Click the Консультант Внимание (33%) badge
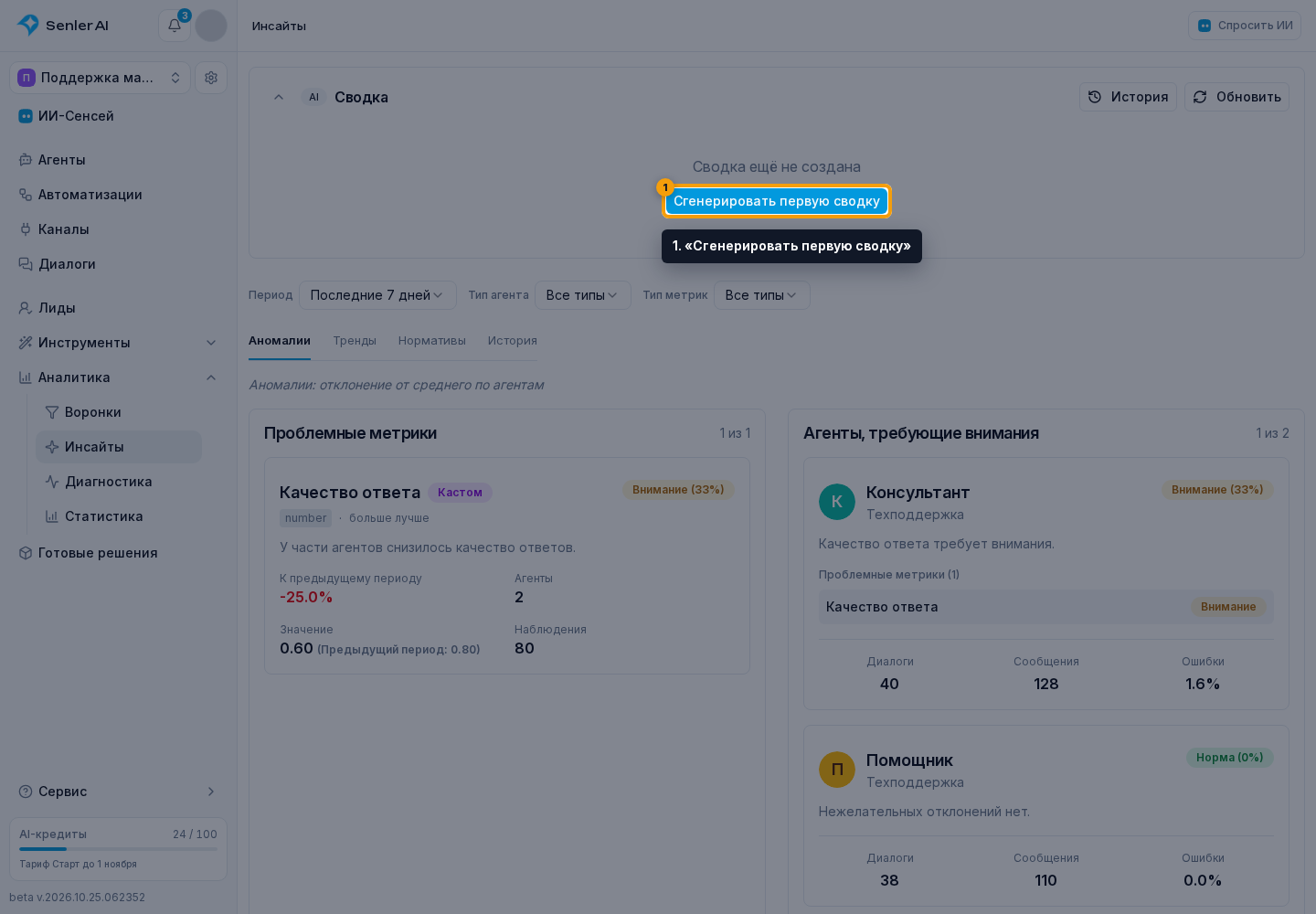 (x=1217, y=490)
